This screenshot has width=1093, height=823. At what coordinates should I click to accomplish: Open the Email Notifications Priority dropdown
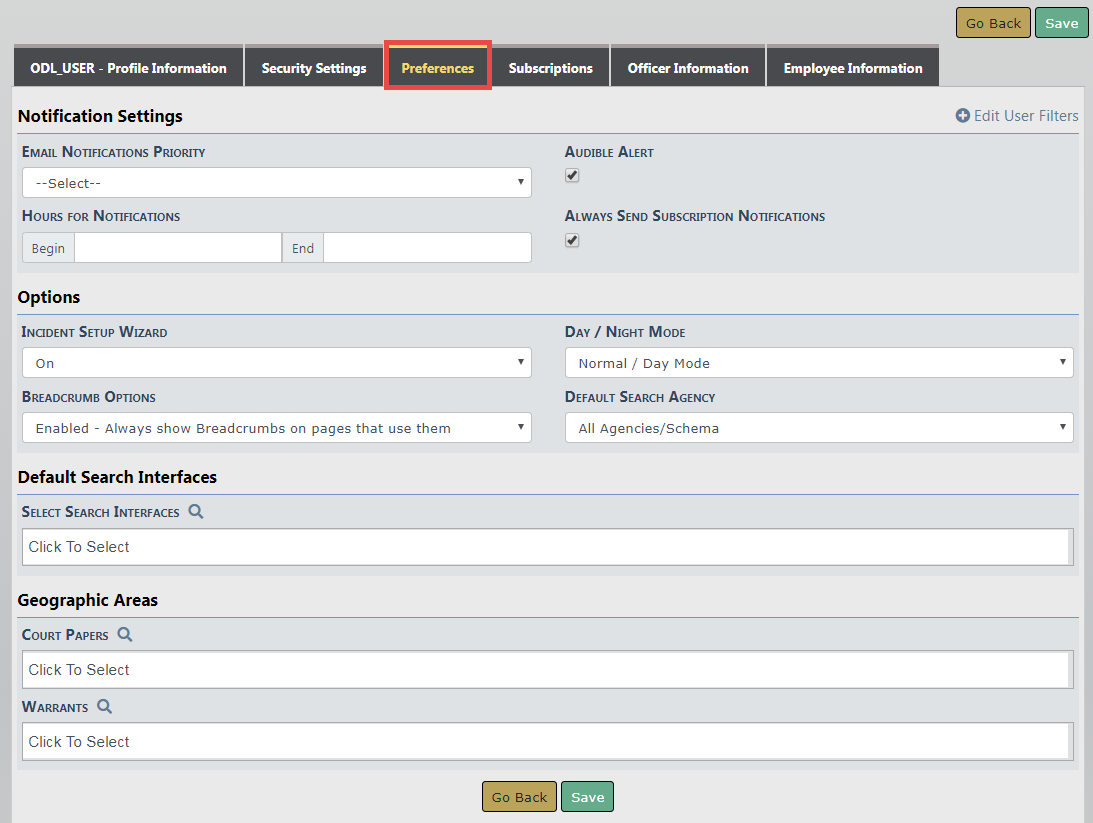276,183
